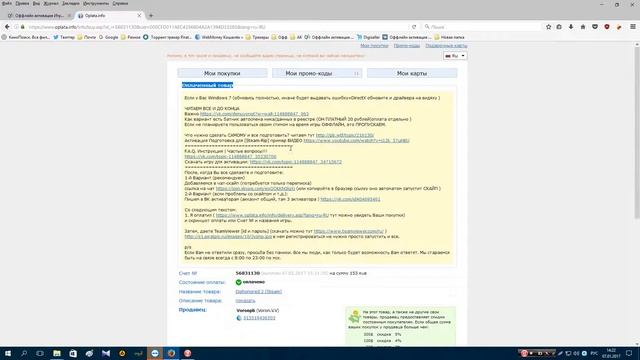
Task: Open the Action Center notifications icon
Action: point(629,353)
